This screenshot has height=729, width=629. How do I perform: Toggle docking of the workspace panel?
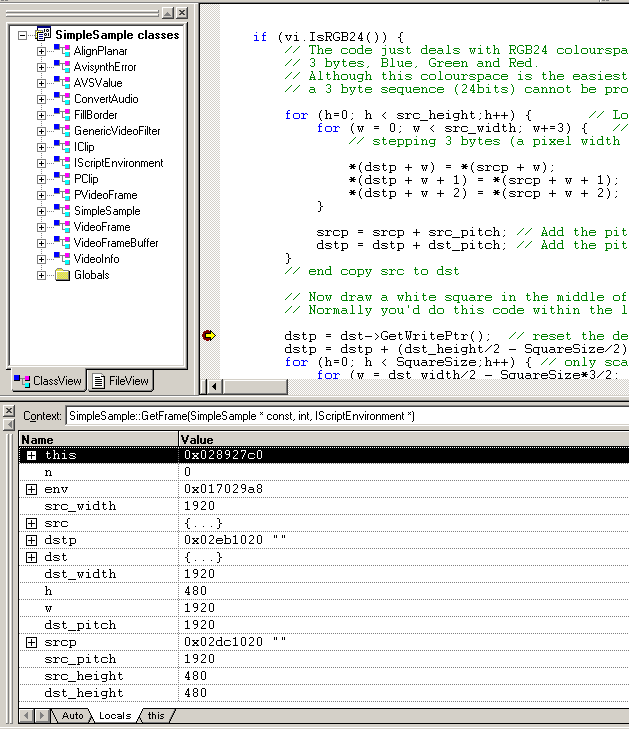(168, 13)
